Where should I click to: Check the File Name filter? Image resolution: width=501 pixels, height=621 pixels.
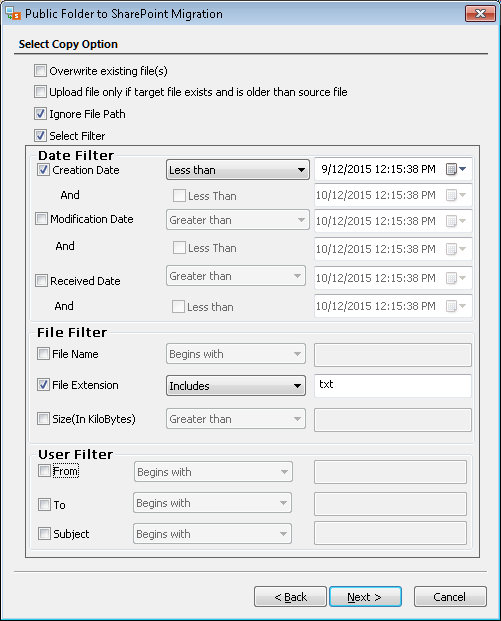[43, 354]
